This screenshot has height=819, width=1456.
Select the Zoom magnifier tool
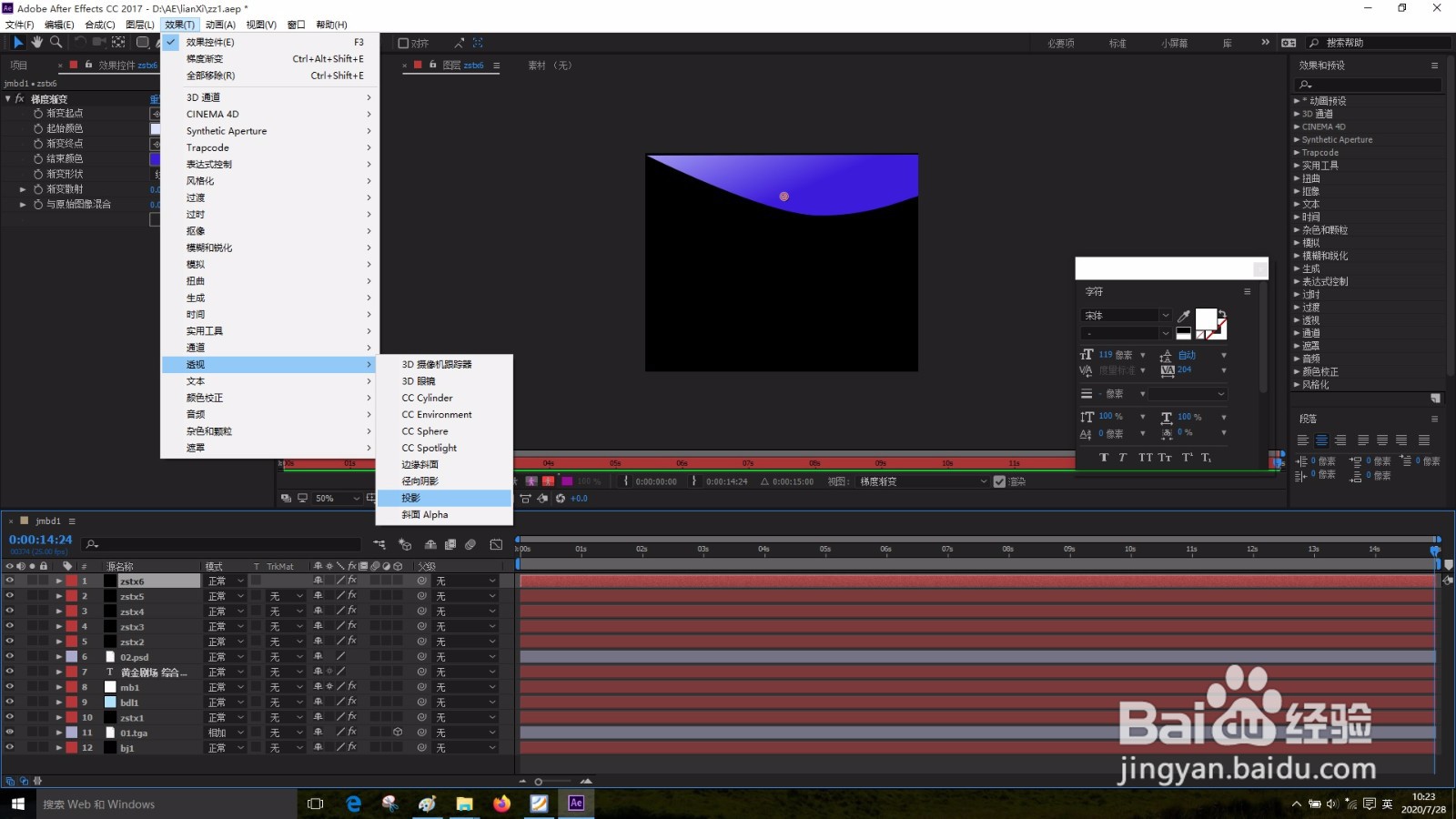(56, 42)
